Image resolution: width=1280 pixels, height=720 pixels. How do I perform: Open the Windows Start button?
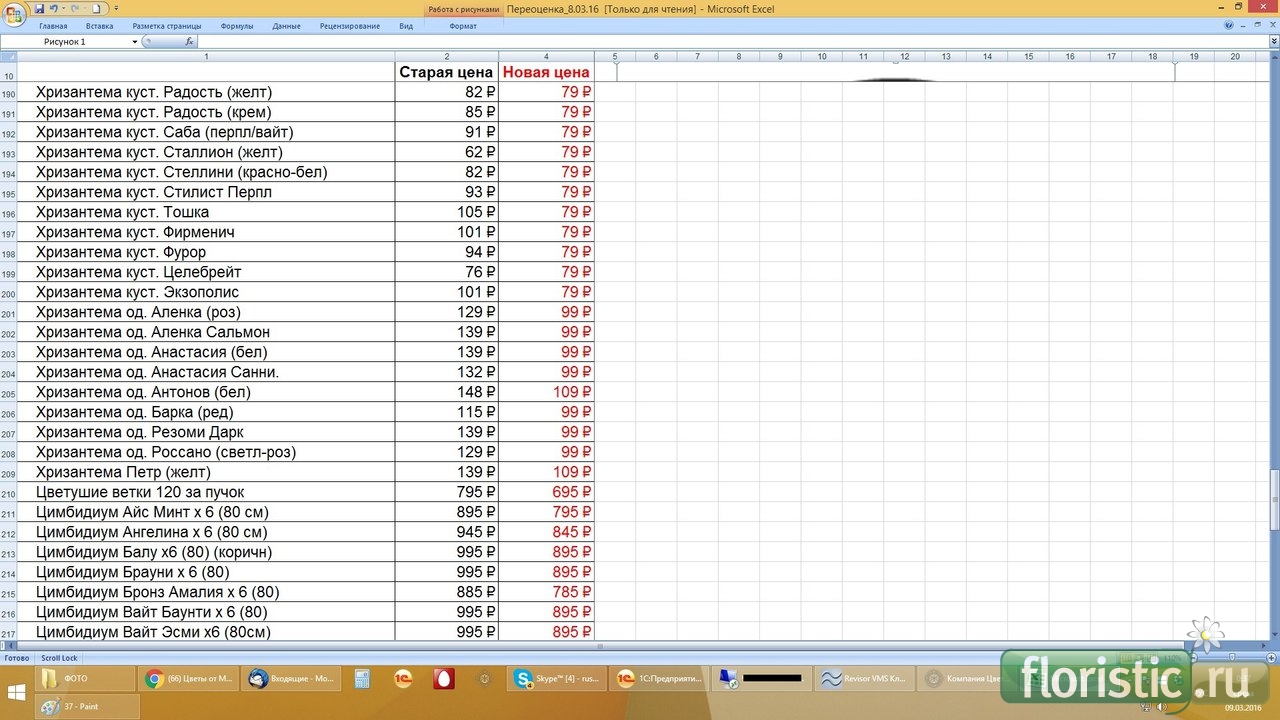17,692
